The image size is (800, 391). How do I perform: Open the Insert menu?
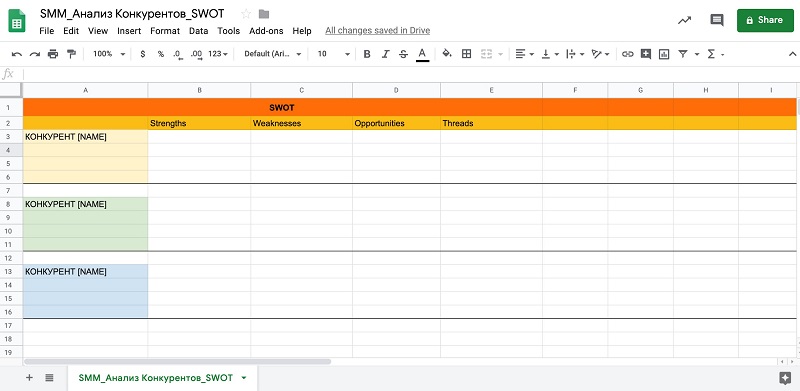(129, 31)
